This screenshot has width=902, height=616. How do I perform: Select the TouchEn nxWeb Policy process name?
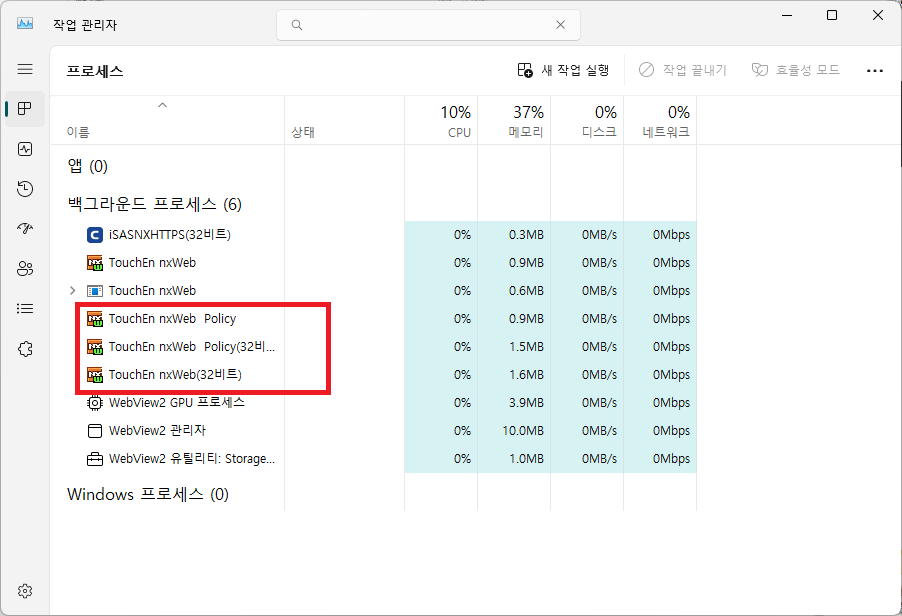point(173,319)
